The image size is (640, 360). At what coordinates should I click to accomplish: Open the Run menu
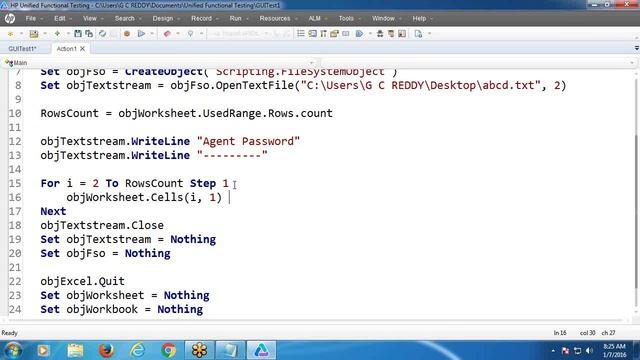tap(236, 18)
